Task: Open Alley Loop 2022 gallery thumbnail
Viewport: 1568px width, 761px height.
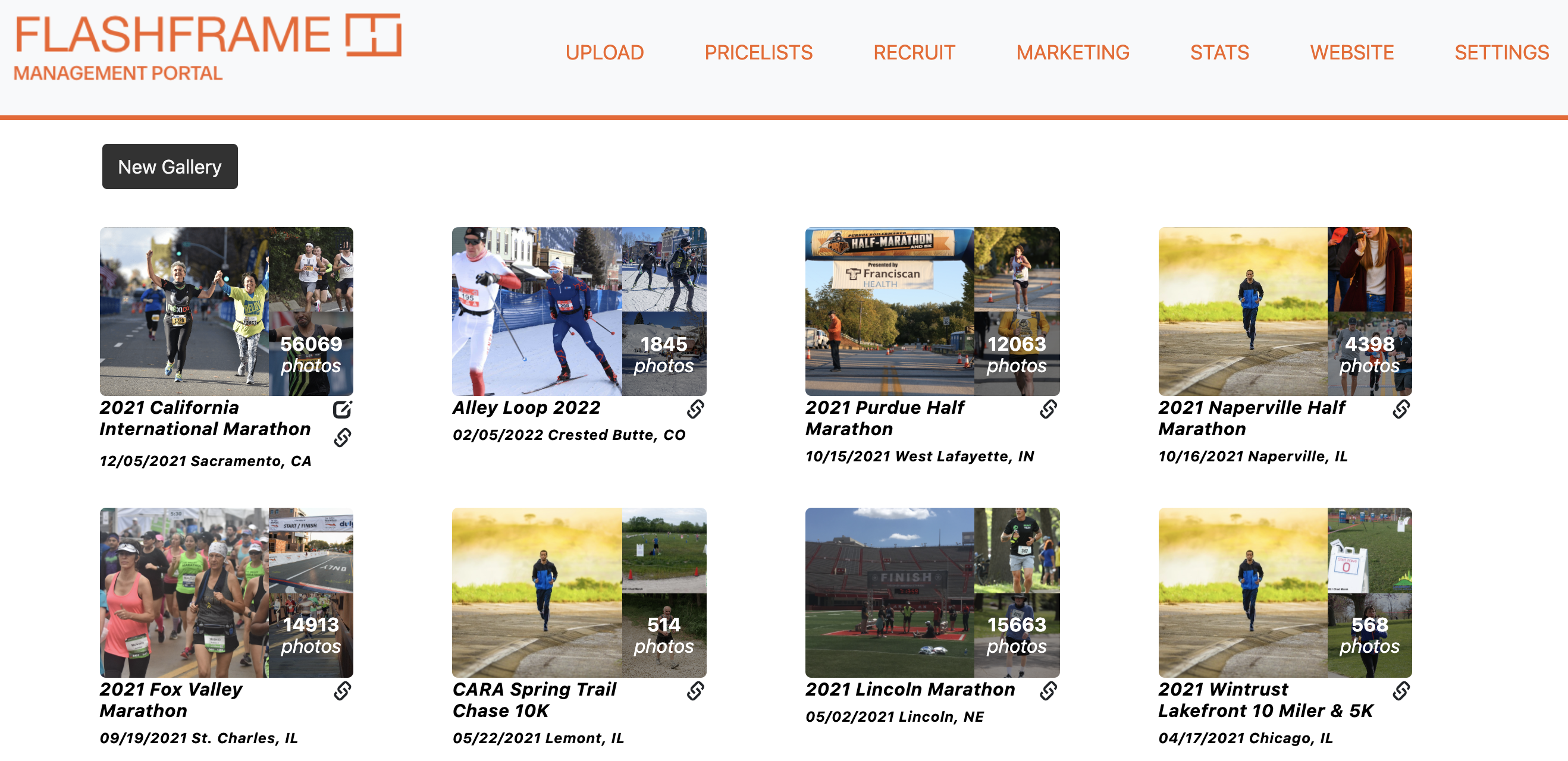Action: click(x=578, y=312)
